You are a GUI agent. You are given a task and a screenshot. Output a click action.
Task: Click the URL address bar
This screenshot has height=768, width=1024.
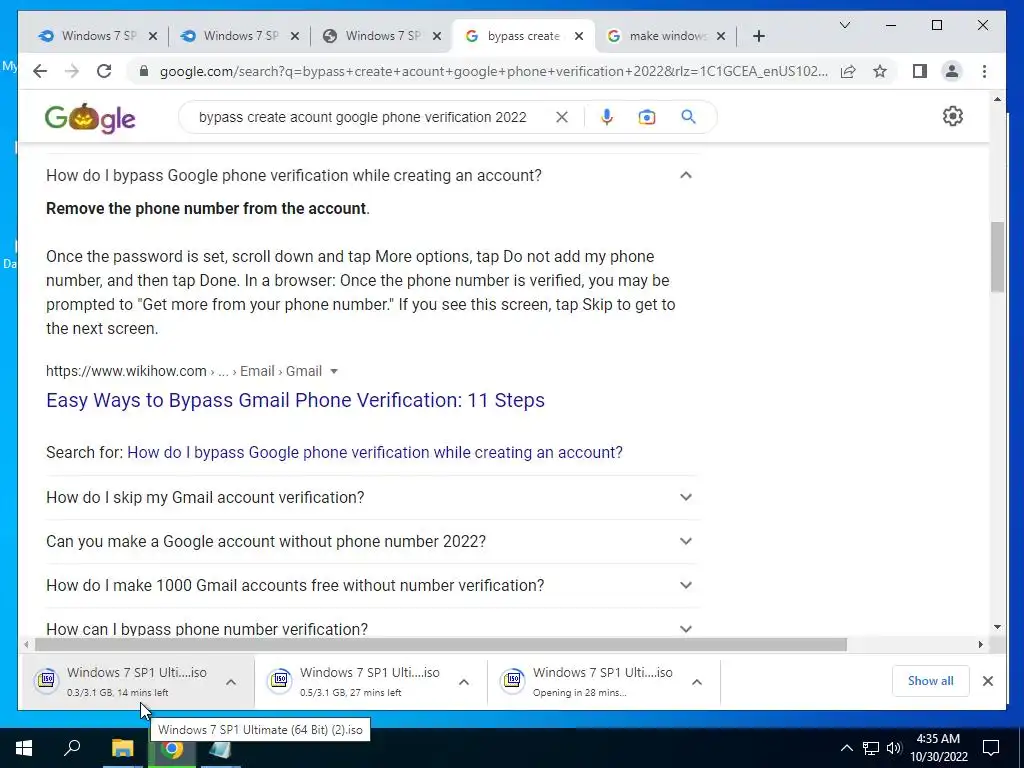coord(494,71)
